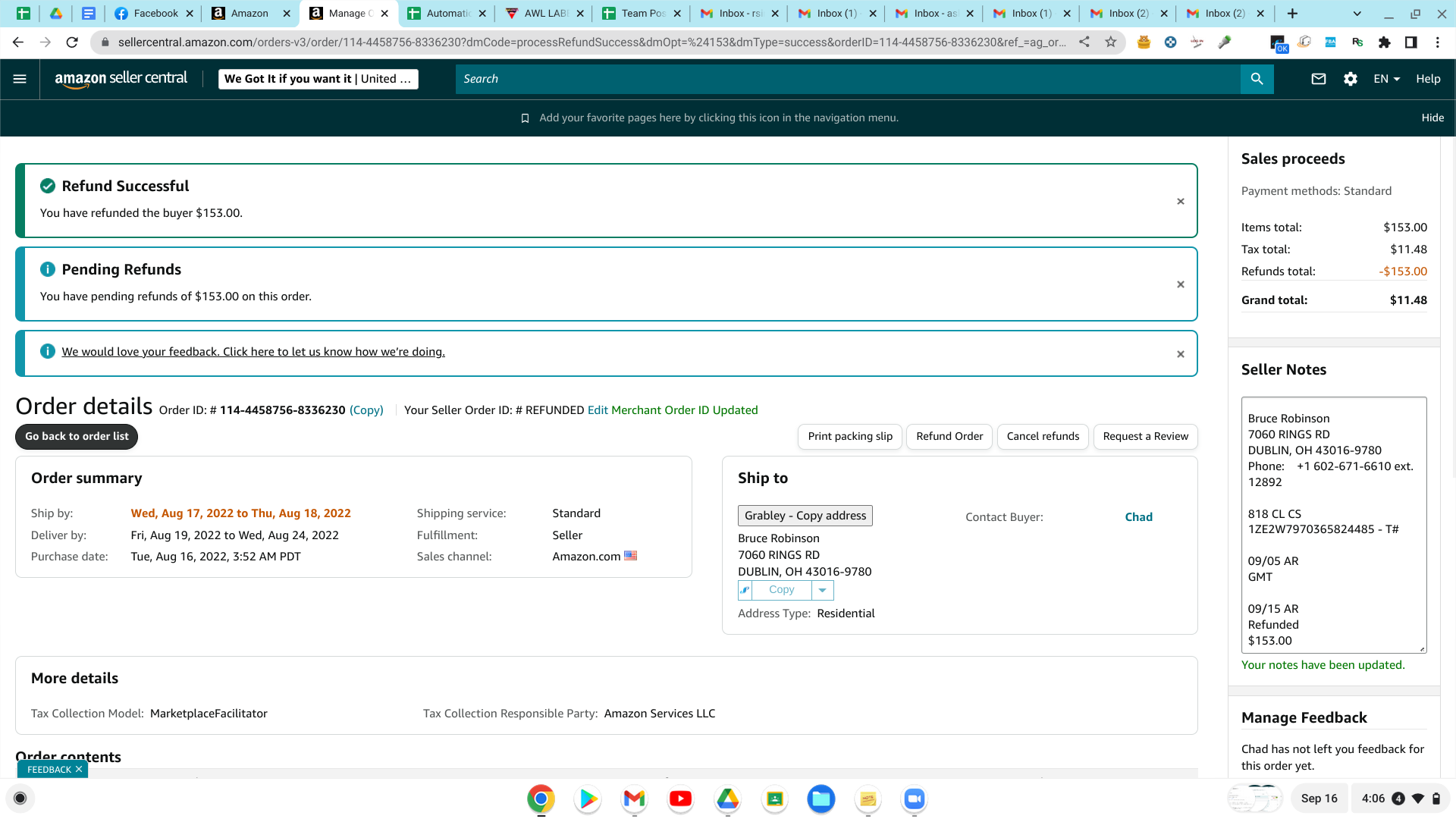Dismiss the Refund Successful alert
This screenshot has height=819, width=1456.
tap(1180, 202)
